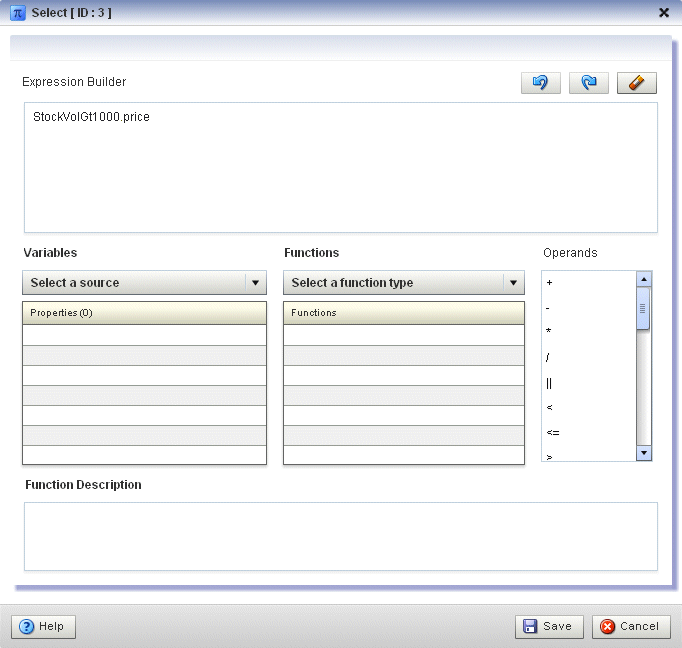Screen dimensions: 682x648
Task: Select the plus operand
Action: click(549, 283)
